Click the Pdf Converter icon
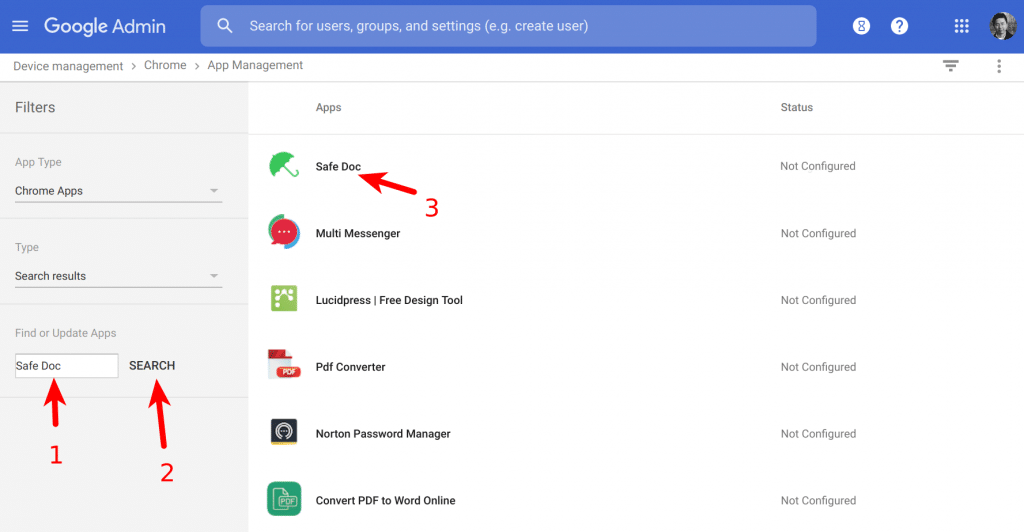The height and width of the screenshot is (532, 1024). [284, 365]
